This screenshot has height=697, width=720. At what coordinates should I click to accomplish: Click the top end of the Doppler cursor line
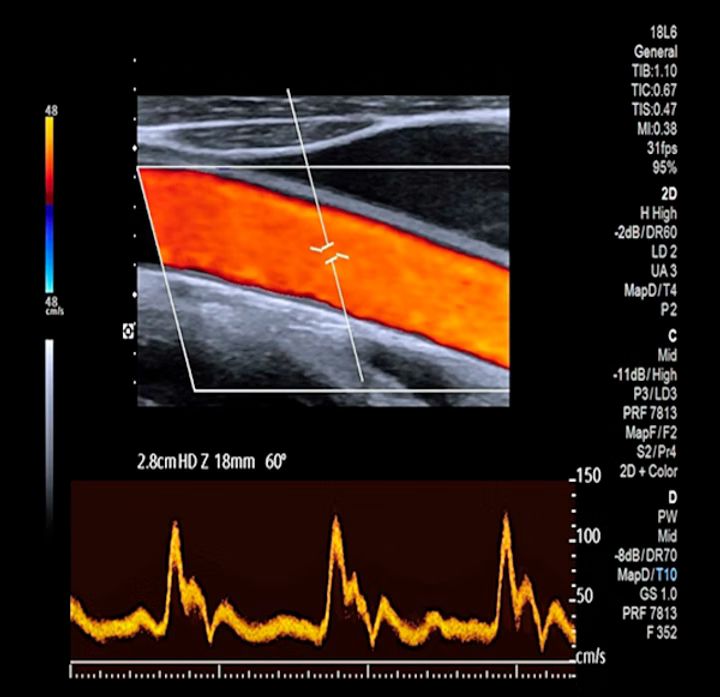pos(288,91)
